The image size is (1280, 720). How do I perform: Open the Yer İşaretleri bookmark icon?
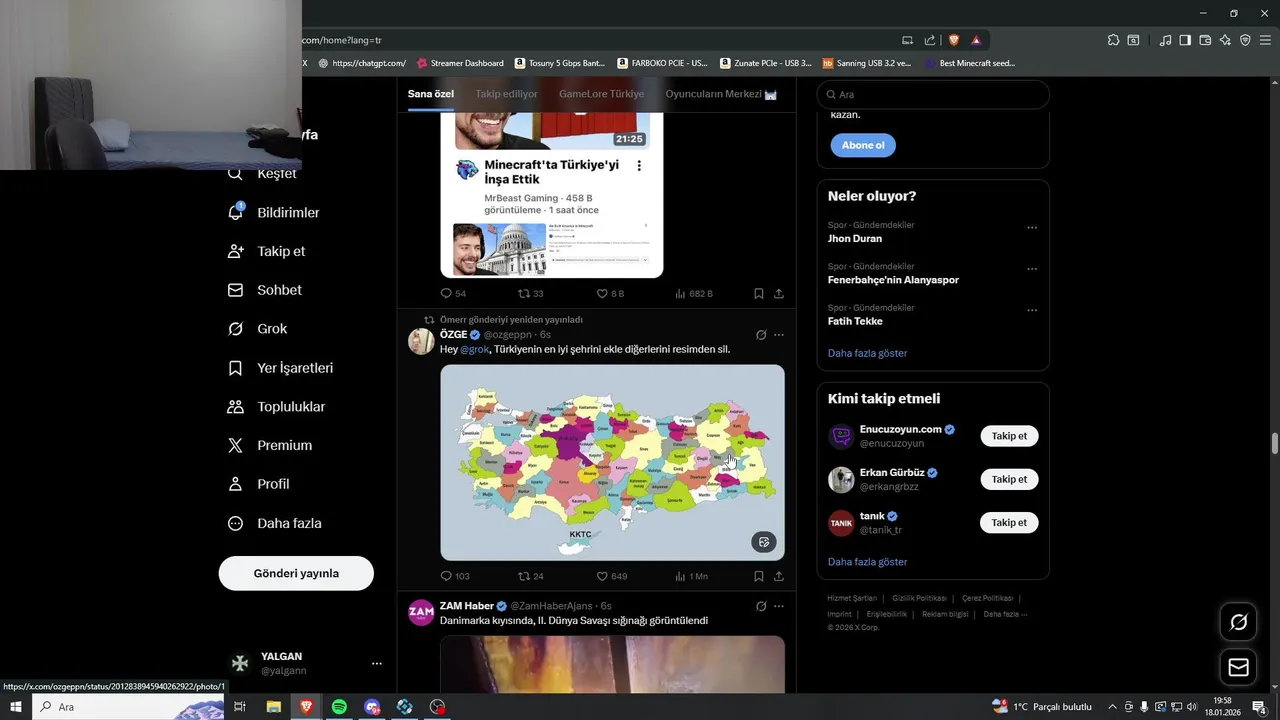coord(235,368)
